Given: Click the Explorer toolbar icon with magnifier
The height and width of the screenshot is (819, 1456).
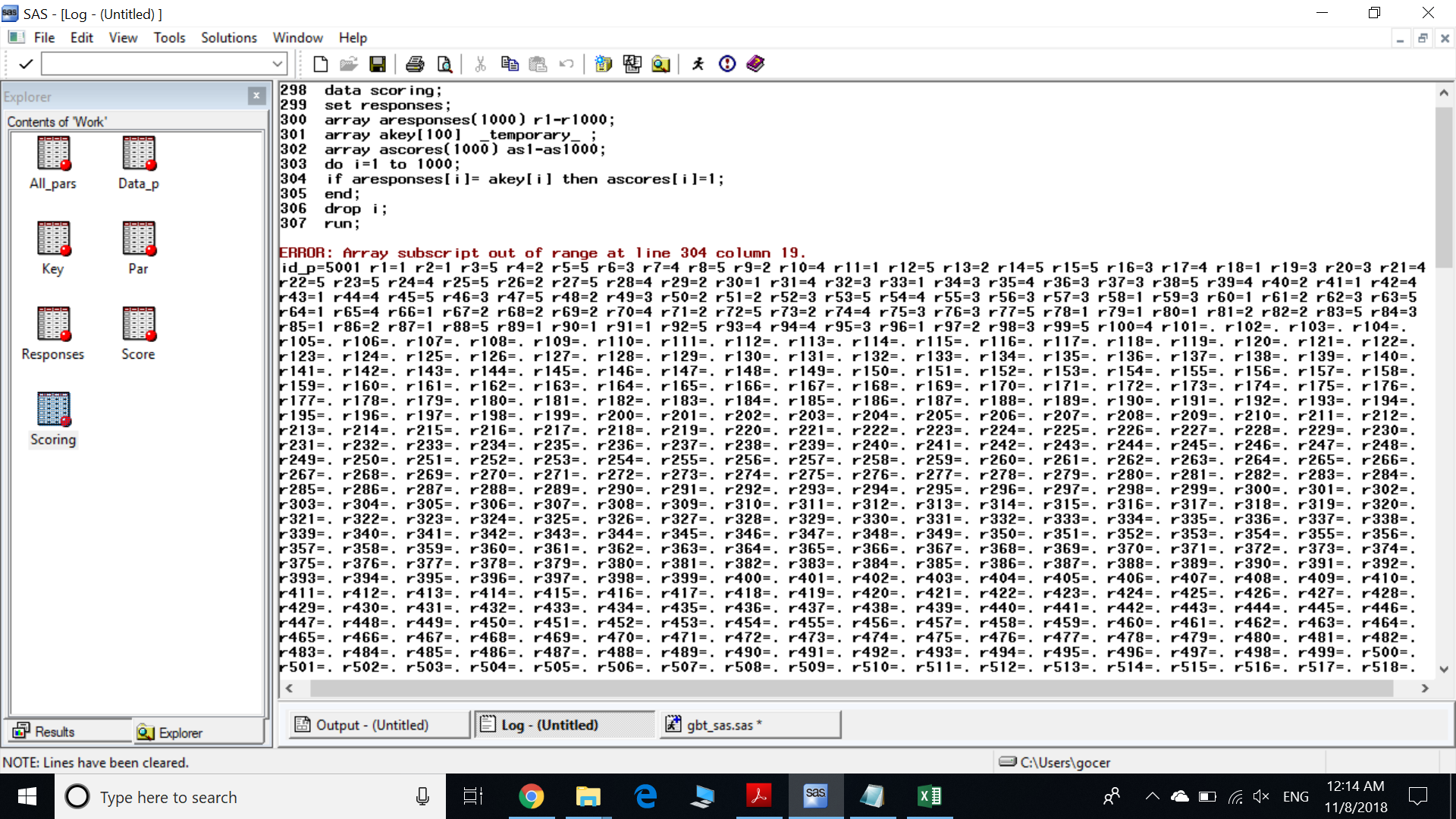Looking at the screenshot, I should click(x=661, y=64).
